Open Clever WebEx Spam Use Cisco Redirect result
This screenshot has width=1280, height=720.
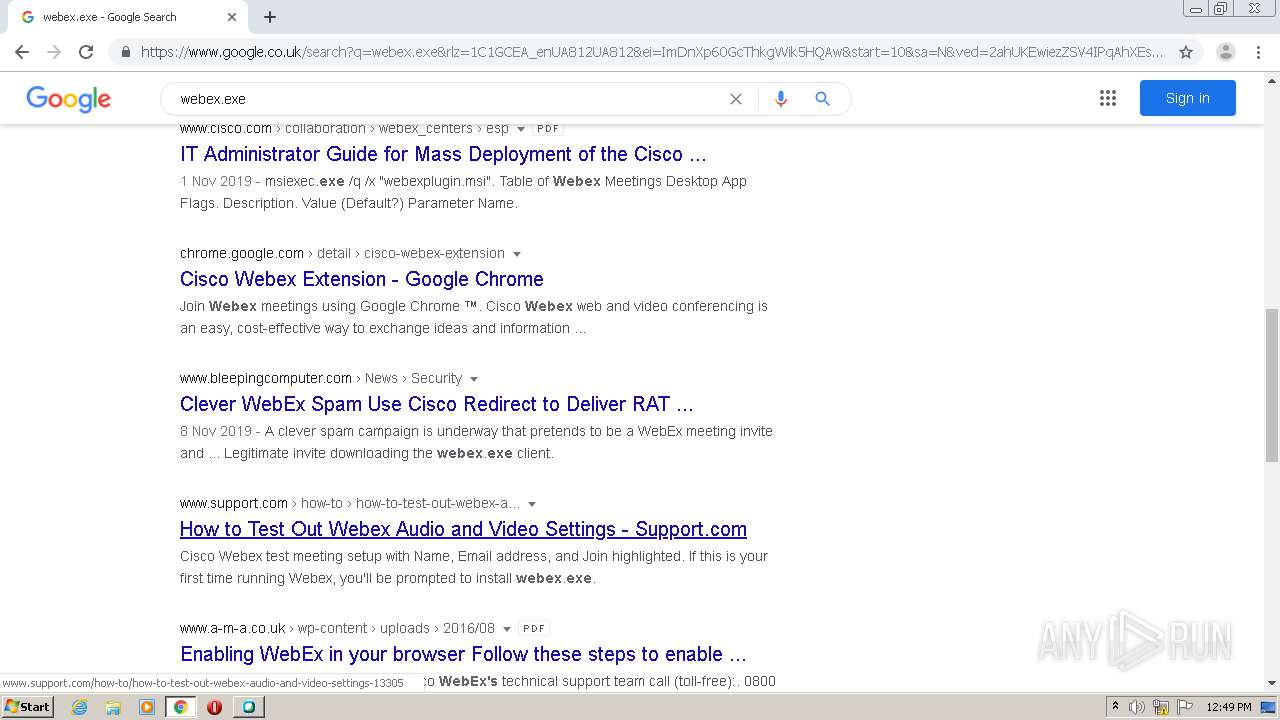pos(437,404)
